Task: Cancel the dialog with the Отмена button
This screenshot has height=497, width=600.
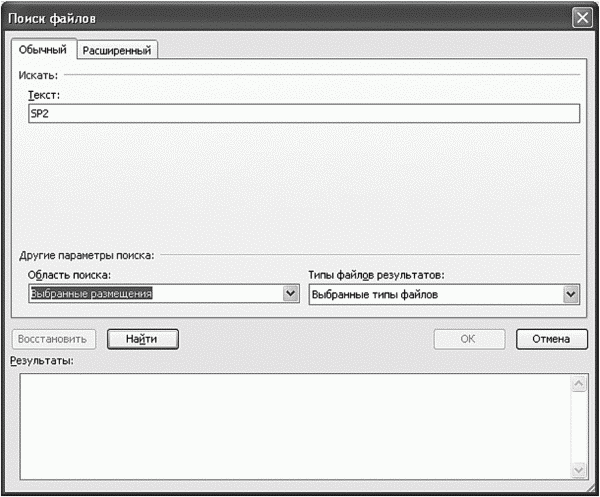Action: 551,339
